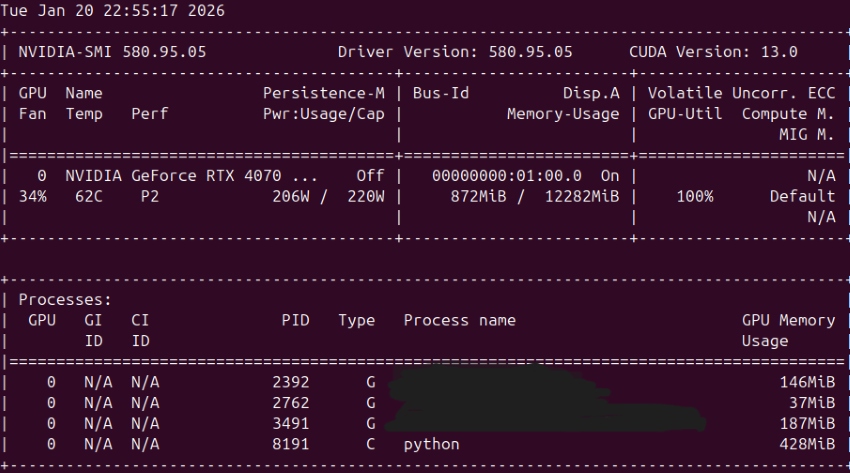Select the python process name
This screenshot has width=850, height=473.
click(432, 443)
